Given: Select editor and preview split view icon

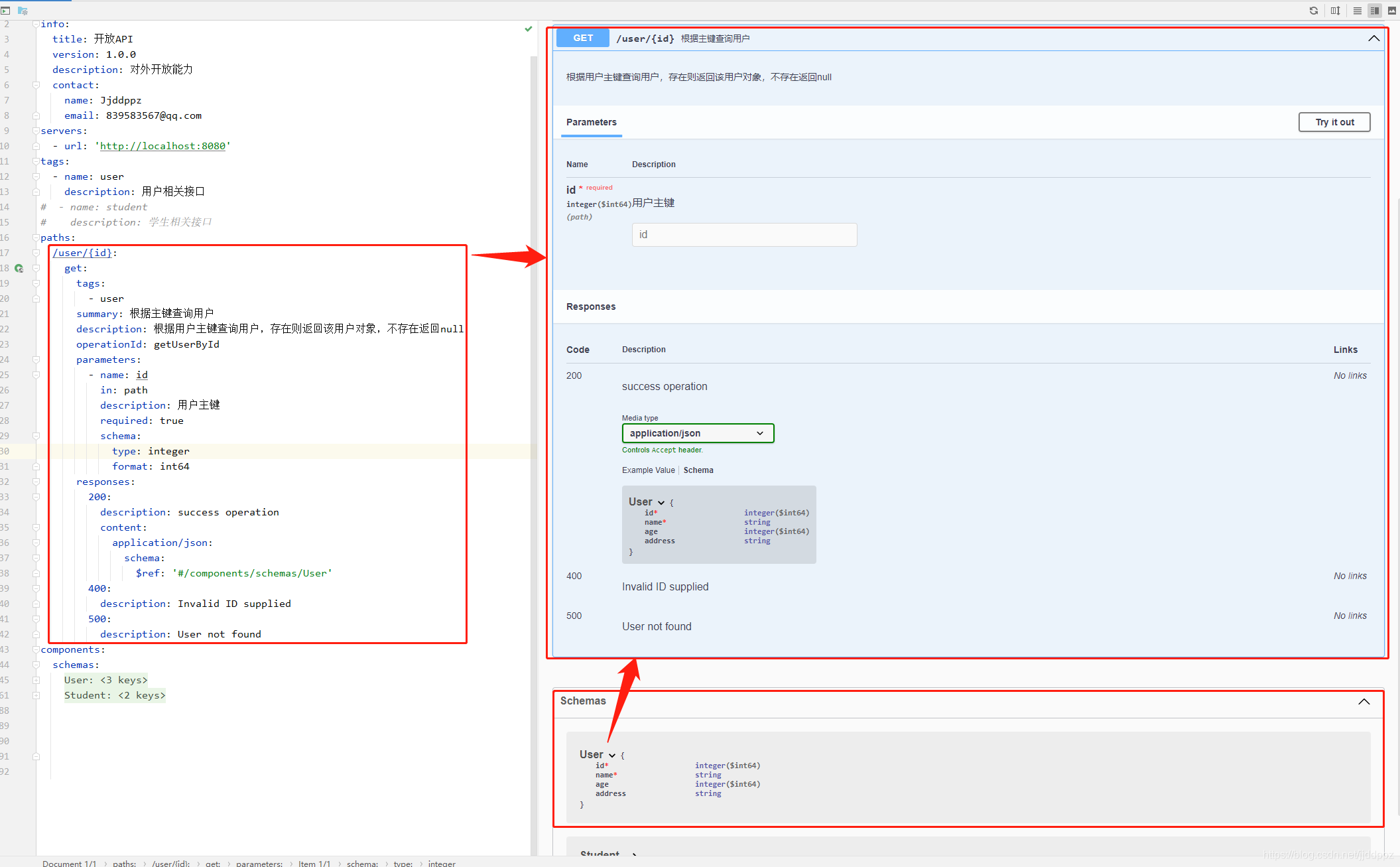Looking at the screenshot, I should [1375, 11].
